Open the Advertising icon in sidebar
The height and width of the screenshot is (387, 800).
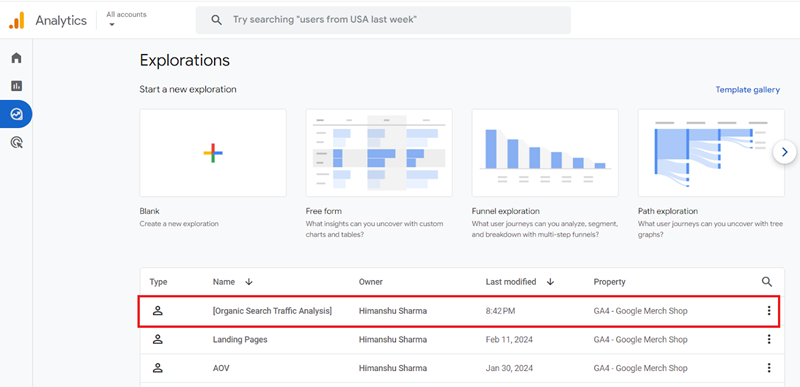(16, 143)
